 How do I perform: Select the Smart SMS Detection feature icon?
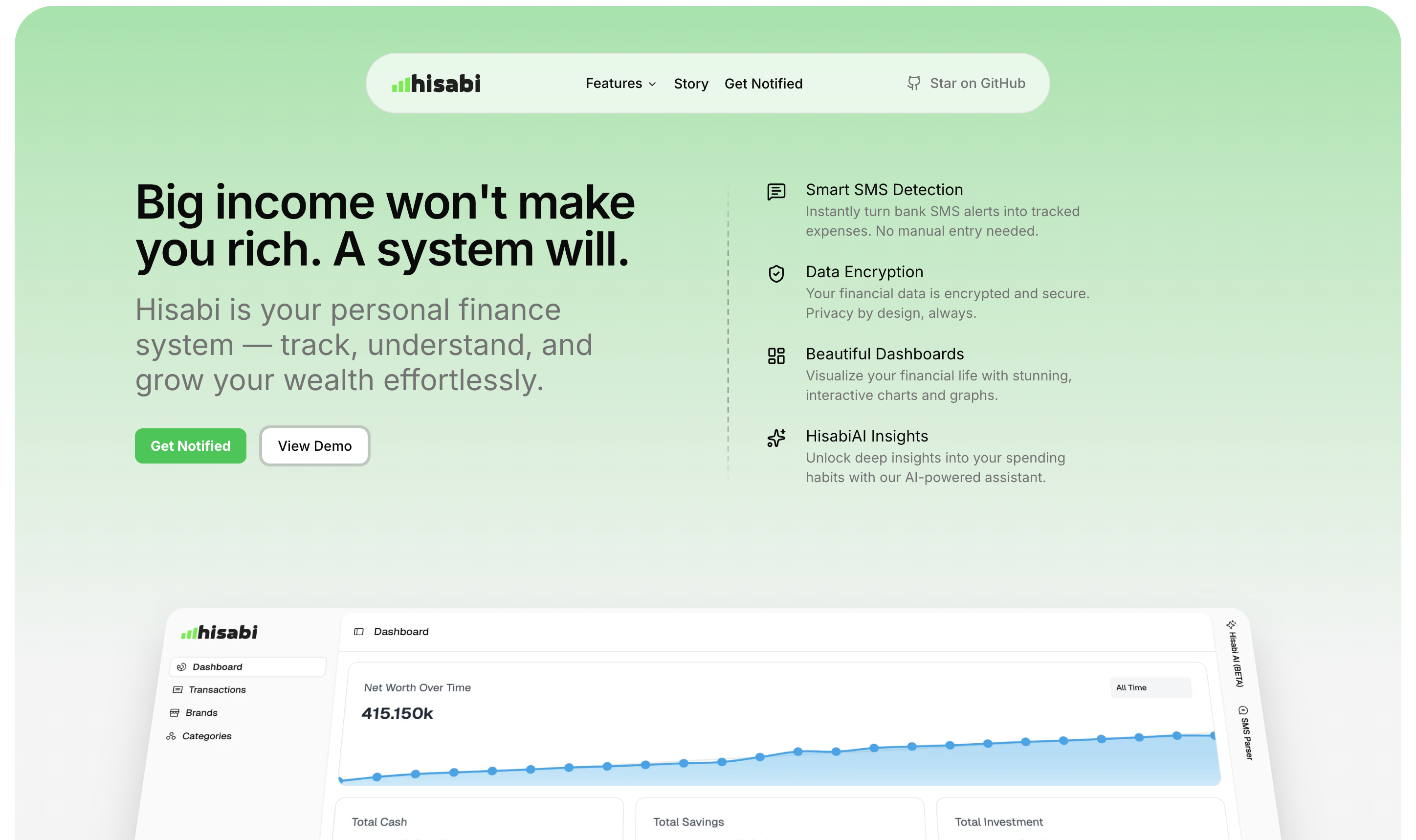coord(776,191)
